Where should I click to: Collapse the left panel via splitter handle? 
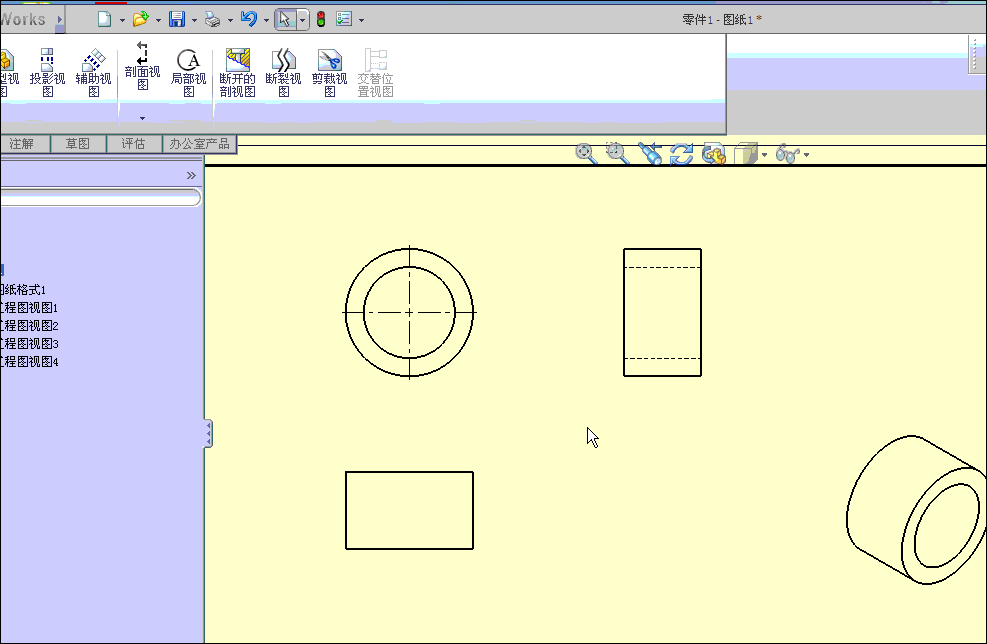(x=208, y=434)
